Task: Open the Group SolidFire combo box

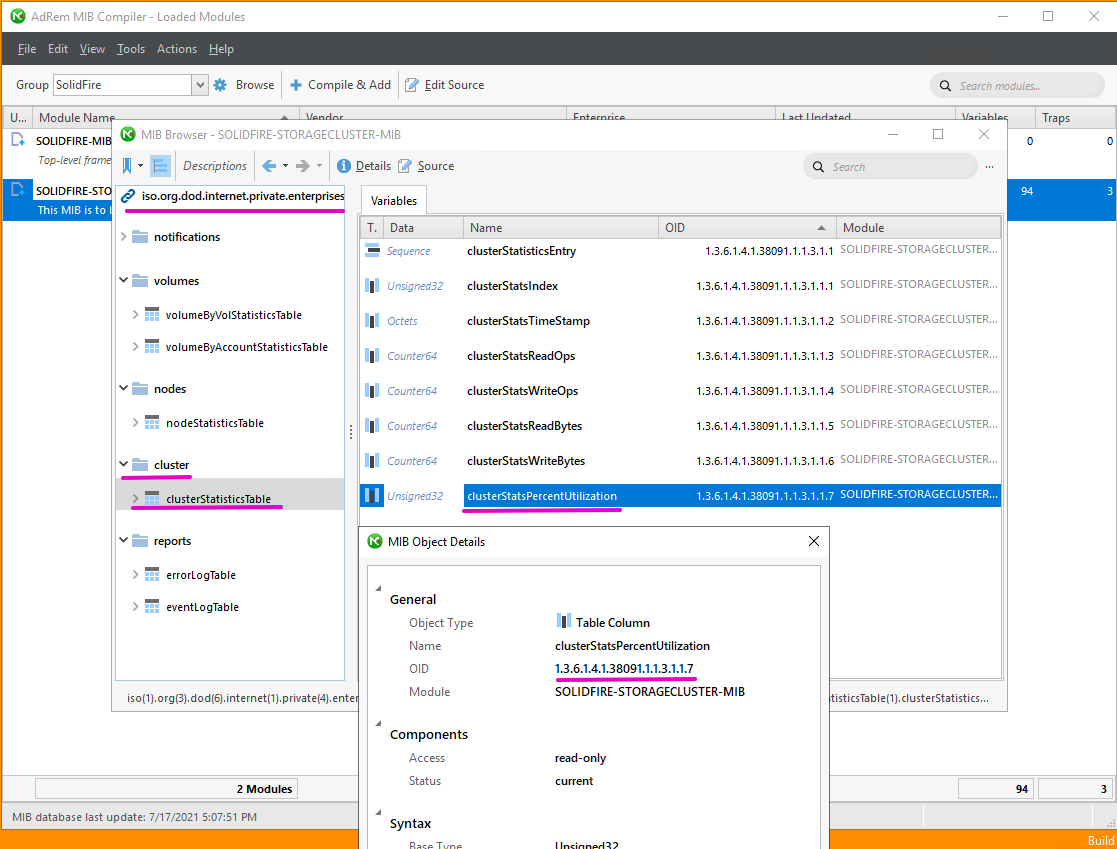Action: [130, 85]
